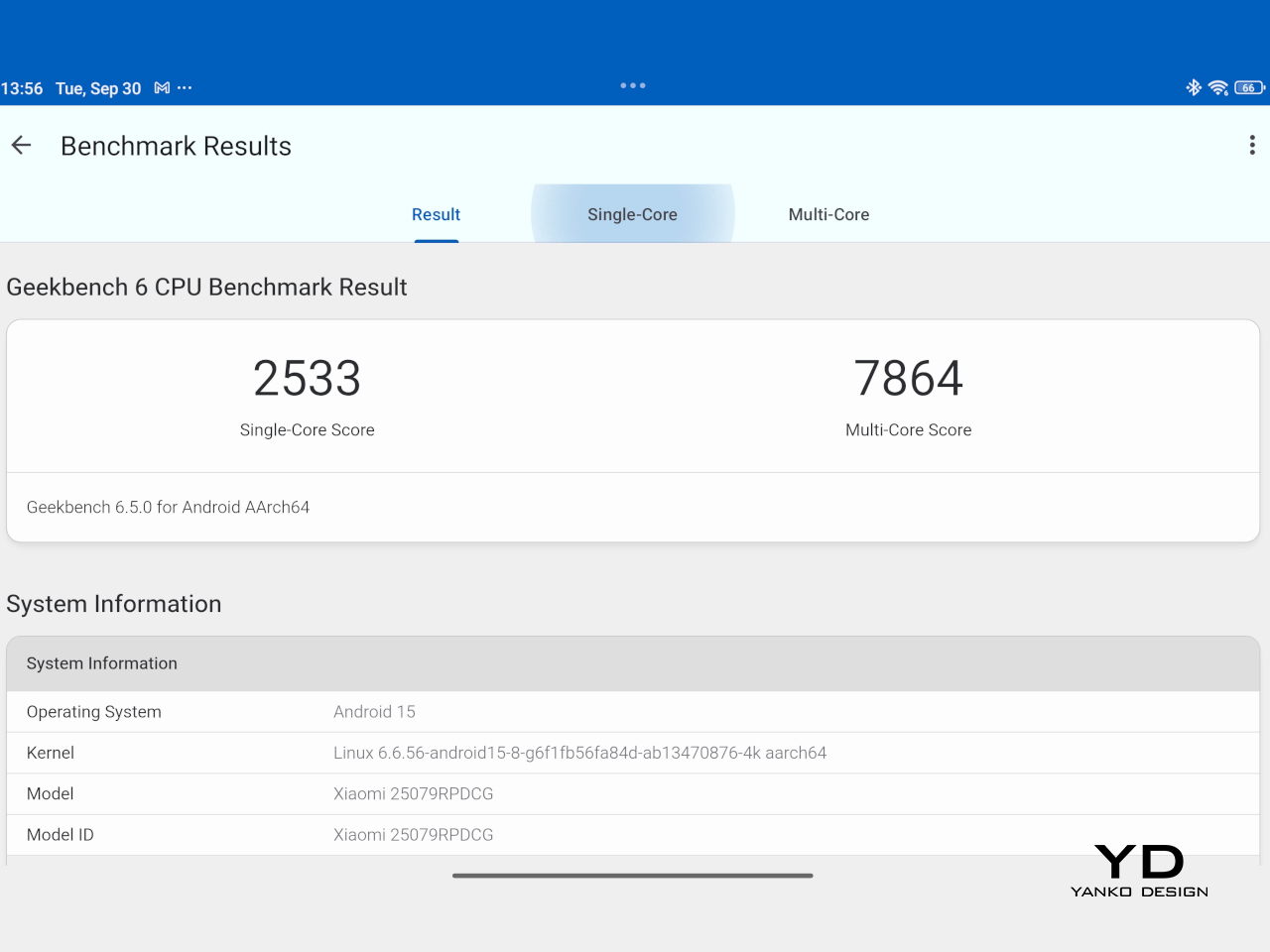Image resolution: width=1270 pixels, height=952 pixels.
Task: Tap the System Information table header
Action: [633, 663]
